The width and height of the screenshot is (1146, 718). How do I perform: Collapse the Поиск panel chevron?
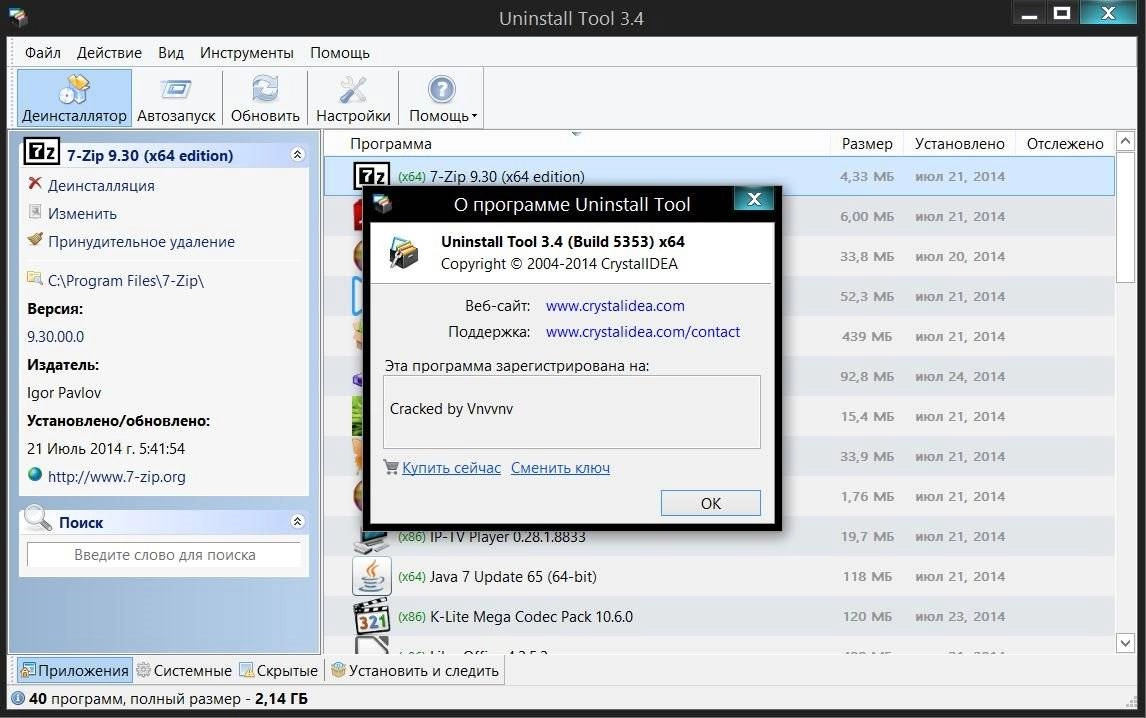297,521
